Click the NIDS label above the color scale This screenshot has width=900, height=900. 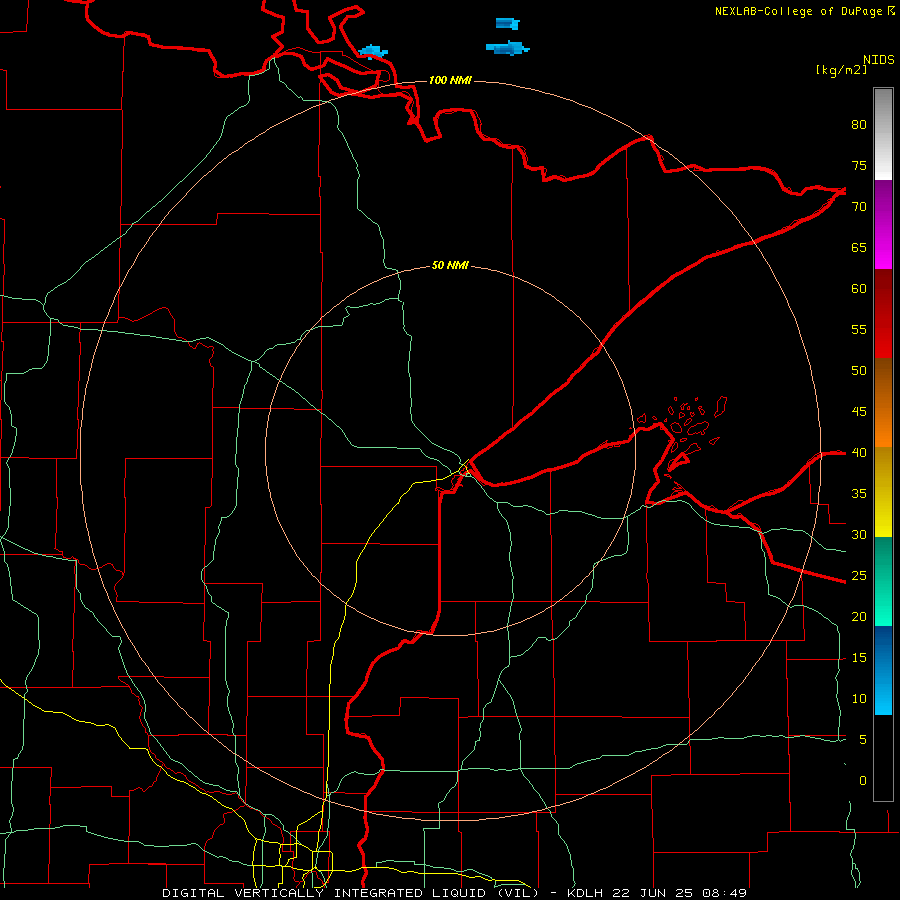(879, 59)
